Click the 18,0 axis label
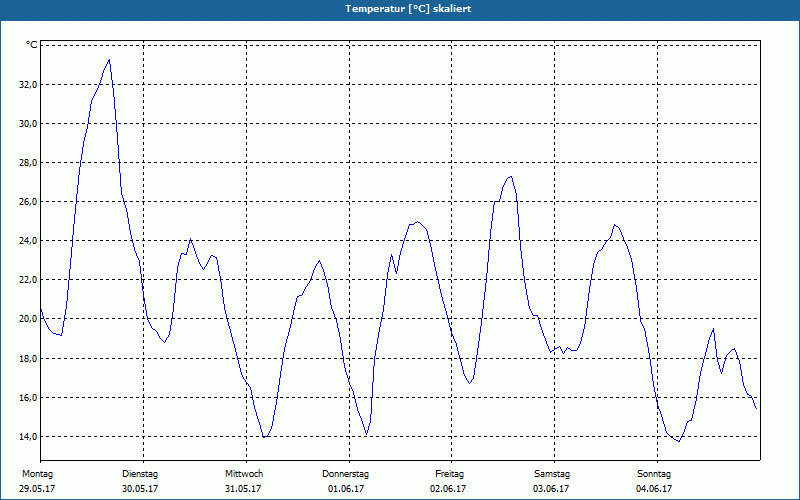Image resolution: width=800 pixels, height=500 pixels. (x=28, y=359)
